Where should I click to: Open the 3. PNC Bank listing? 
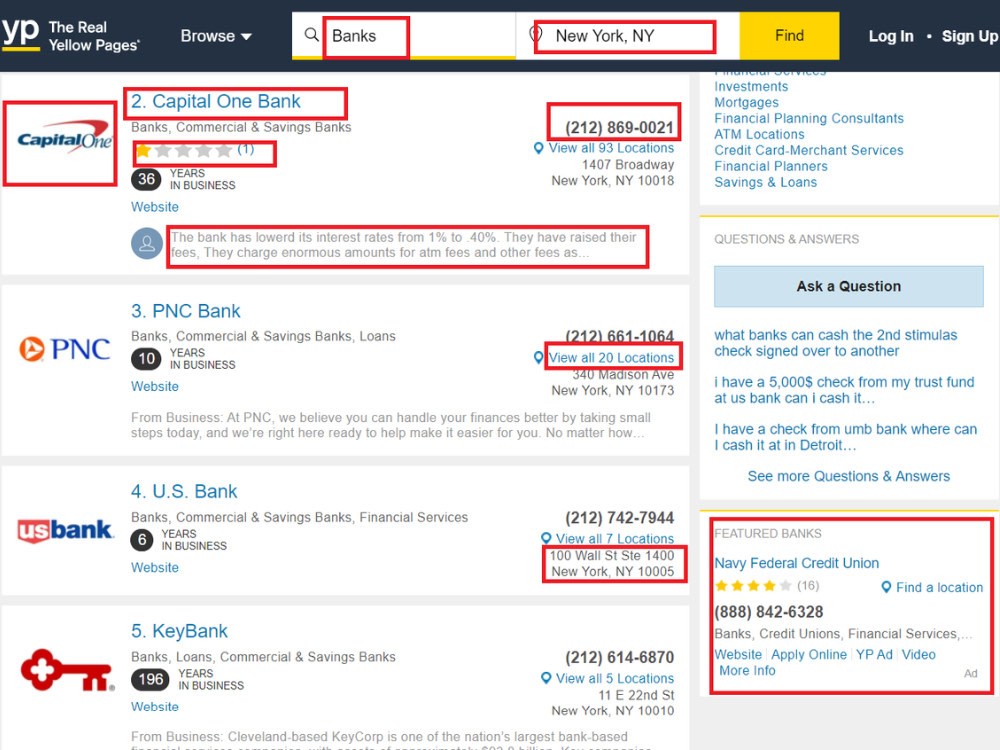pos(186,311)
